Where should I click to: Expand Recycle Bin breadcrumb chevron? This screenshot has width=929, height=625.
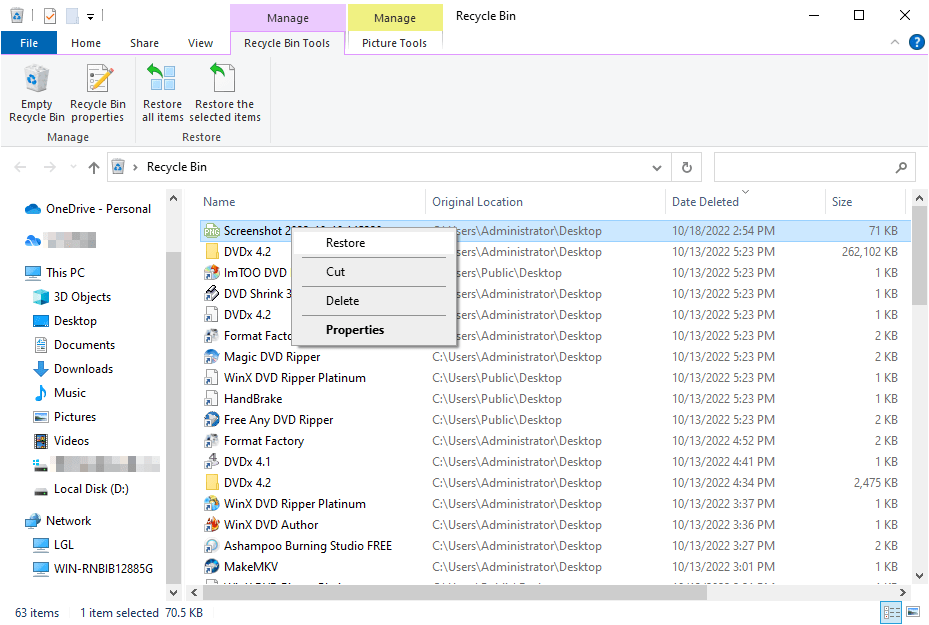[135, 167]
